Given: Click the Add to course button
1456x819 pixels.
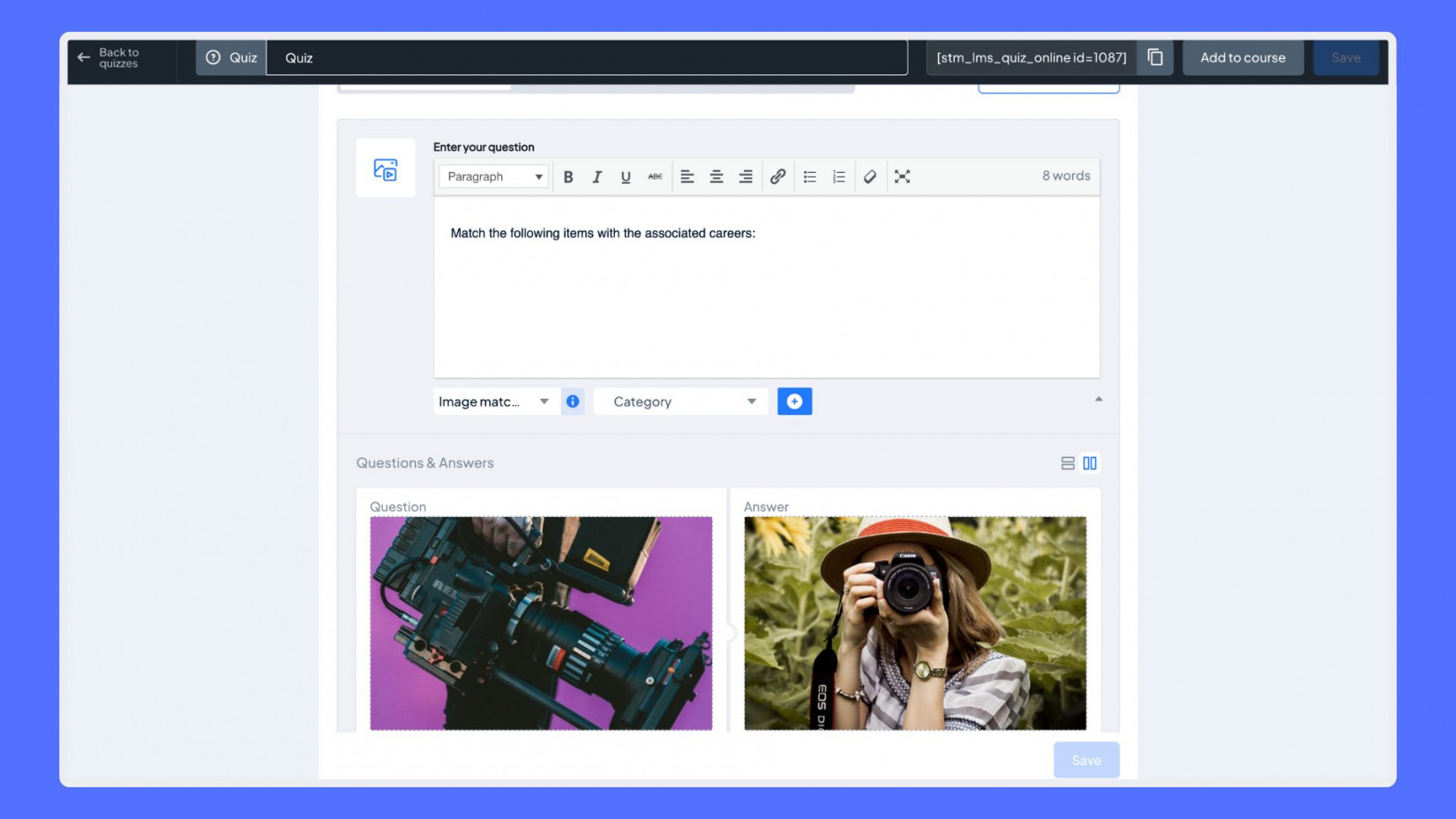Looking at the screenshot, I should pos(1242,56).
